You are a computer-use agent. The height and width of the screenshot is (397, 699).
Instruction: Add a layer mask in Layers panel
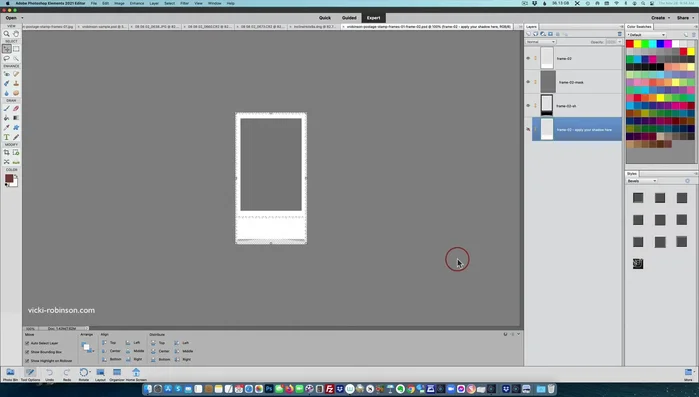[550, 34]
